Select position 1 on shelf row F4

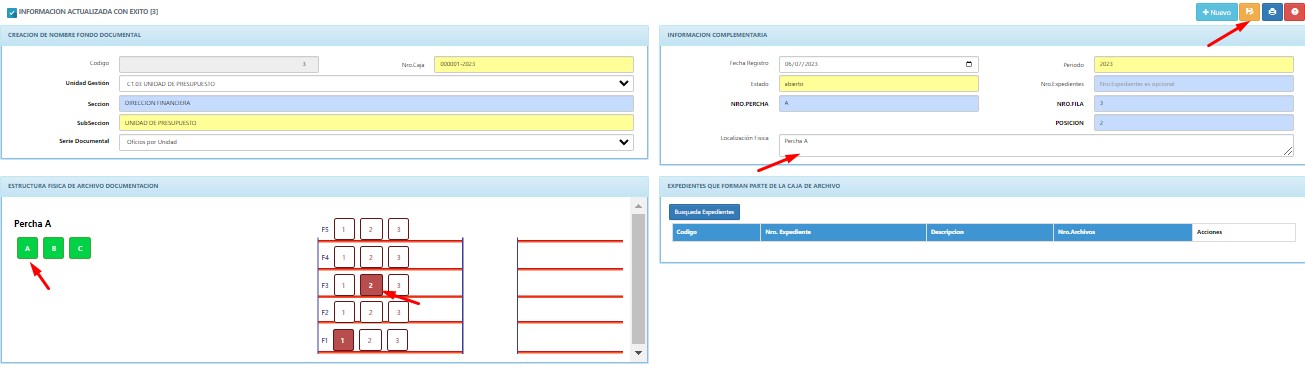tap(344, 257)
